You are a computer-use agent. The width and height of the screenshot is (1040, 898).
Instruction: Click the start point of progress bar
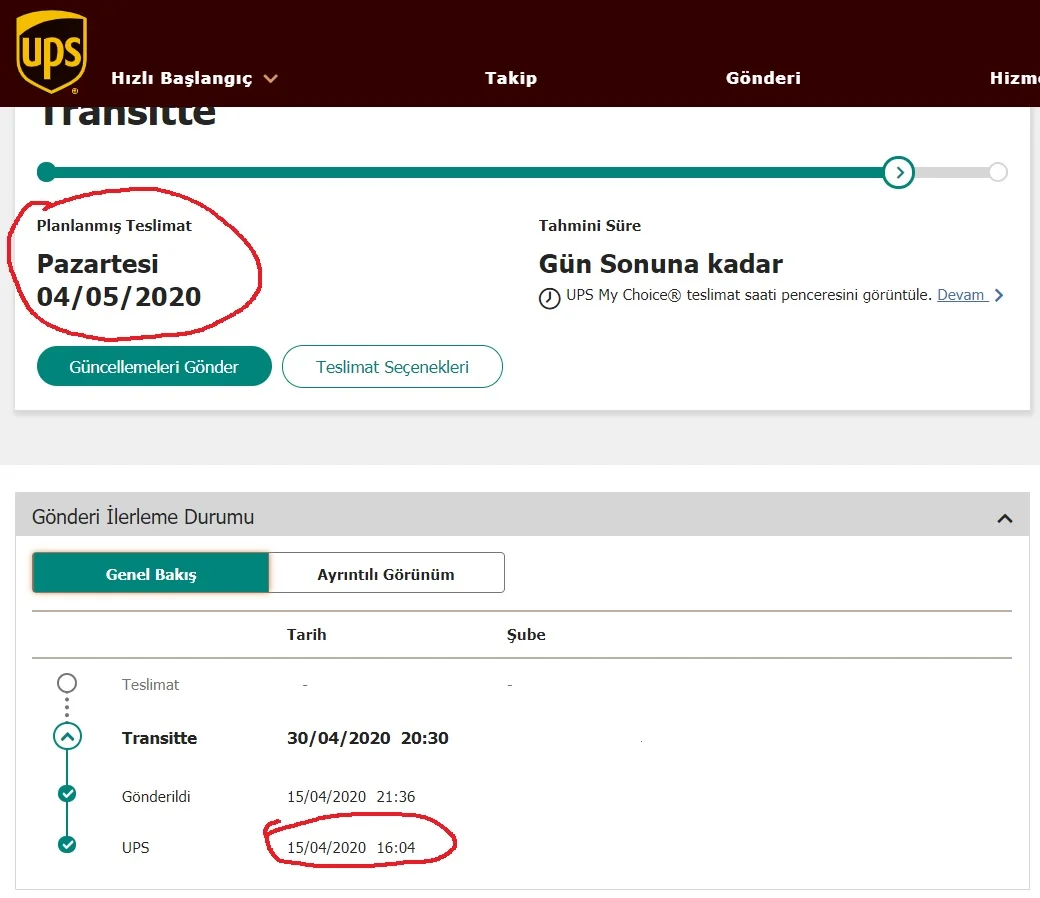(x=46, y=172)
